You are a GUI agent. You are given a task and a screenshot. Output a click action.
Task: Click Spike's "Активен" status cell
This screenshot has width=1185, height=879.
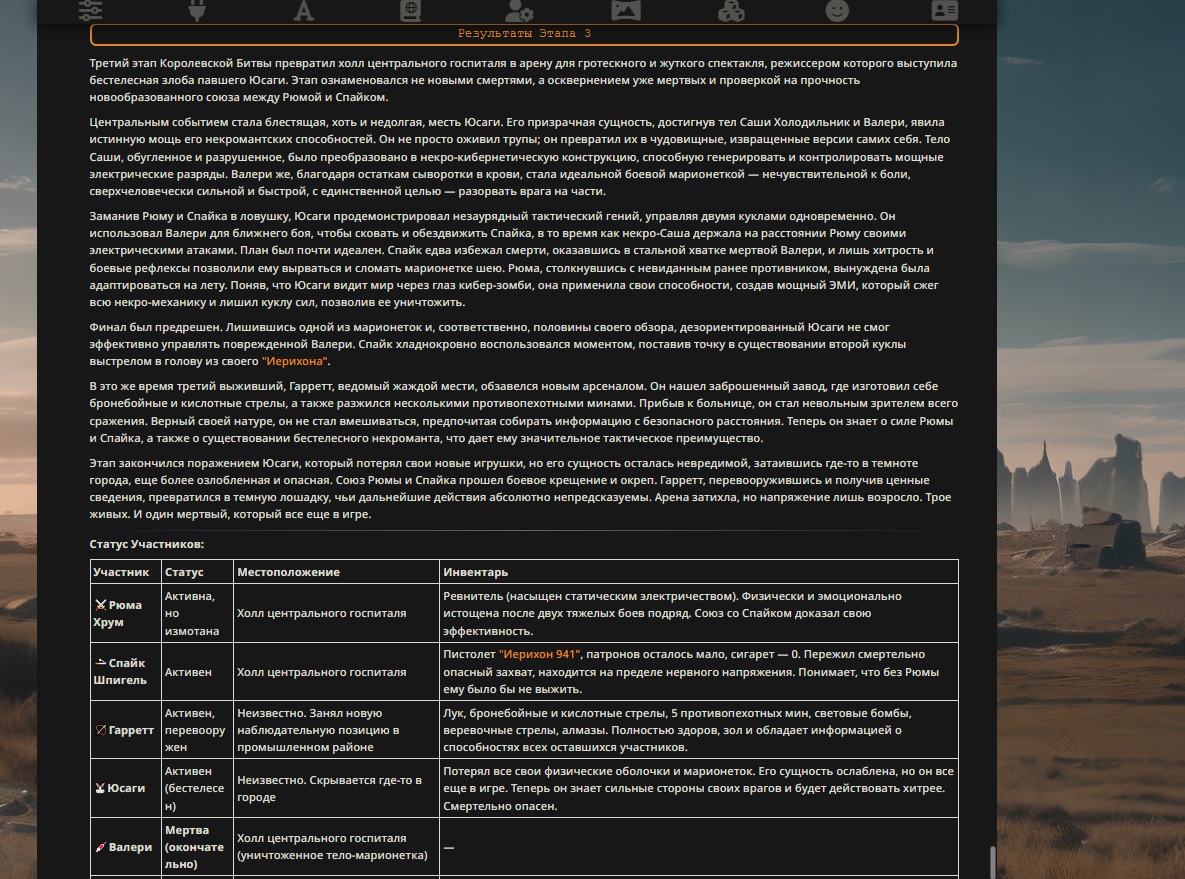[x=197, y=672]
